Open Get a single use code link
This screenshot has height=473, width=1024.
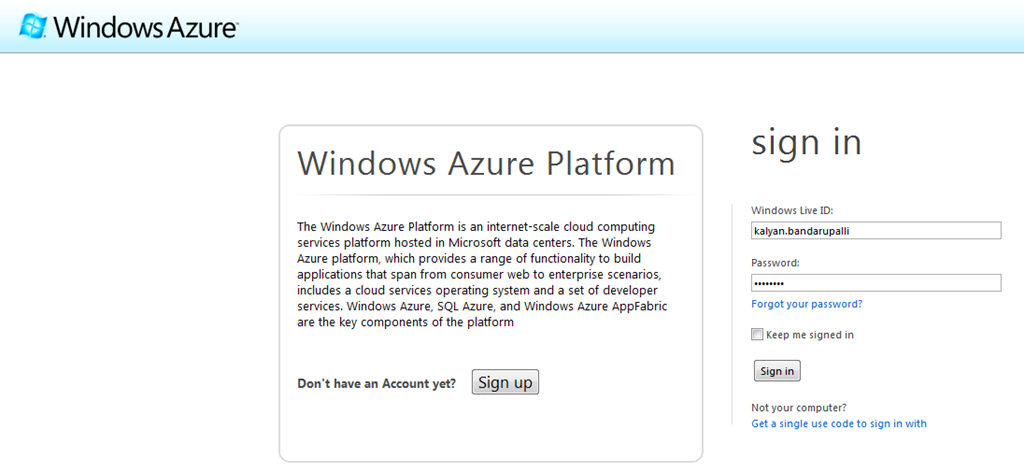click(839, 423)
